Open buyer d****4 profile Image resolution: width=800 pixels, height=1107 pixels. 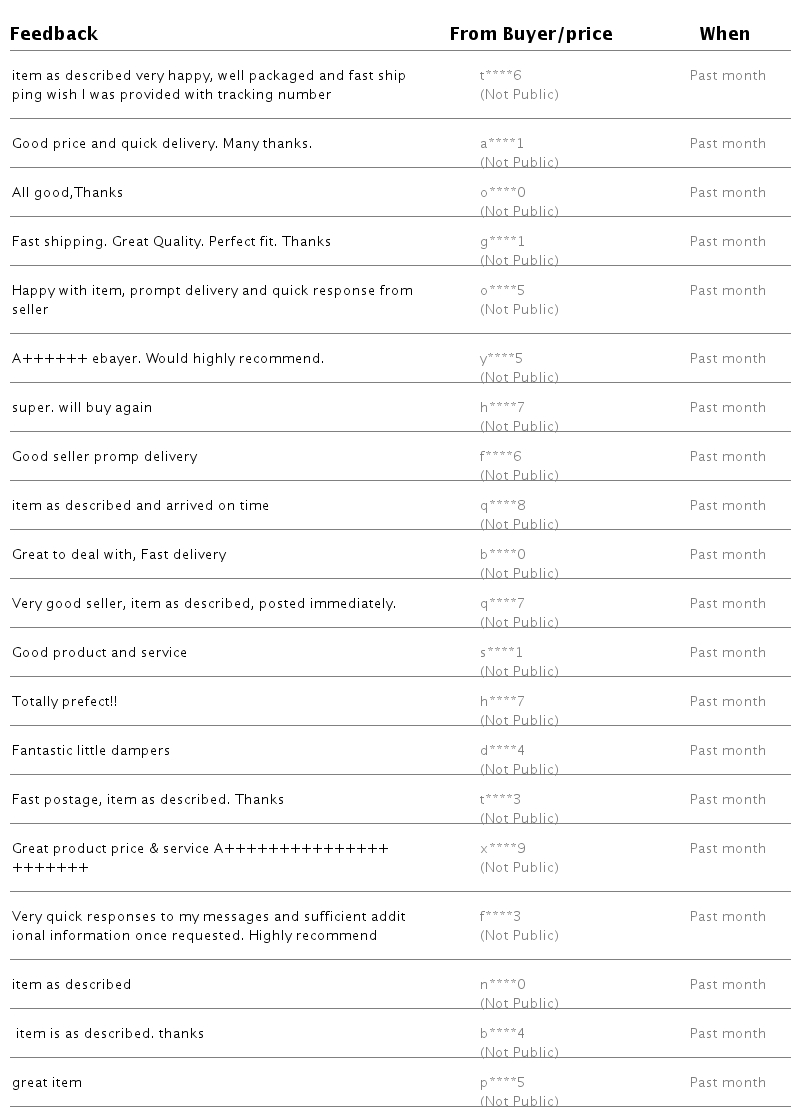[x=502, y=750]
